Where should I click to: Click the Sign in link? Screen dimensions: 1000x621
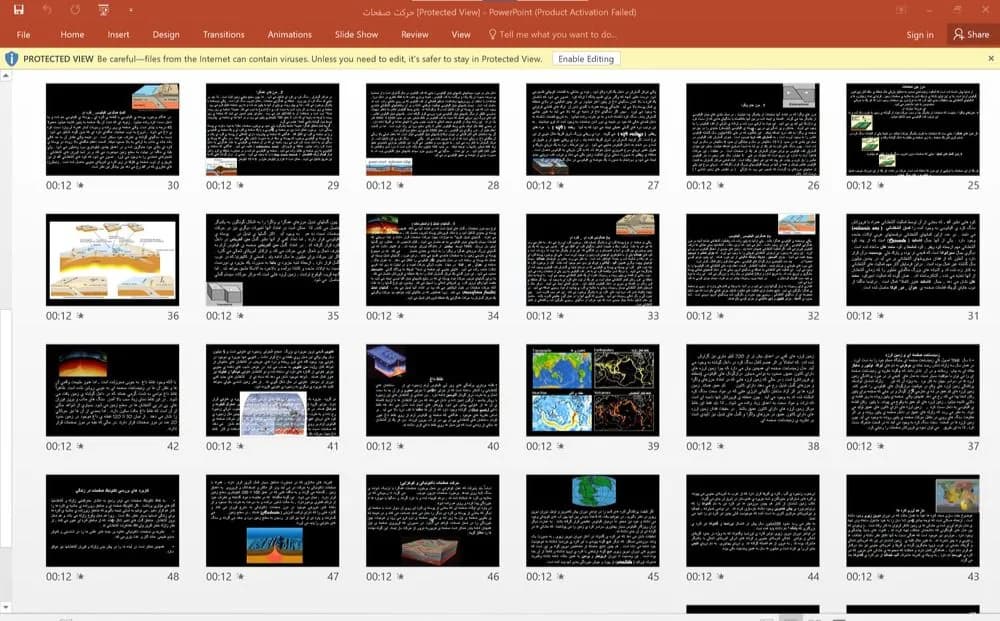[920, 35]
